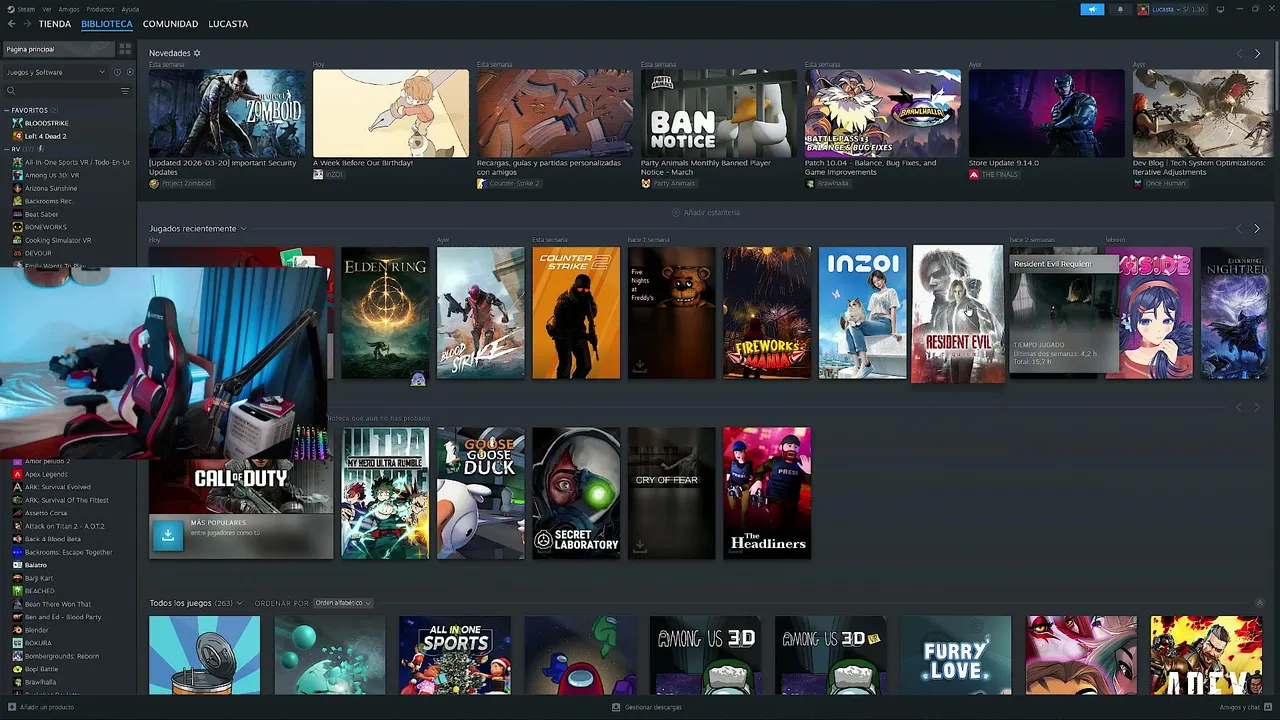Screen dimensions: 1280x720
Task: Click Añadir estantería to add a shelf
Action: point(706,212)
